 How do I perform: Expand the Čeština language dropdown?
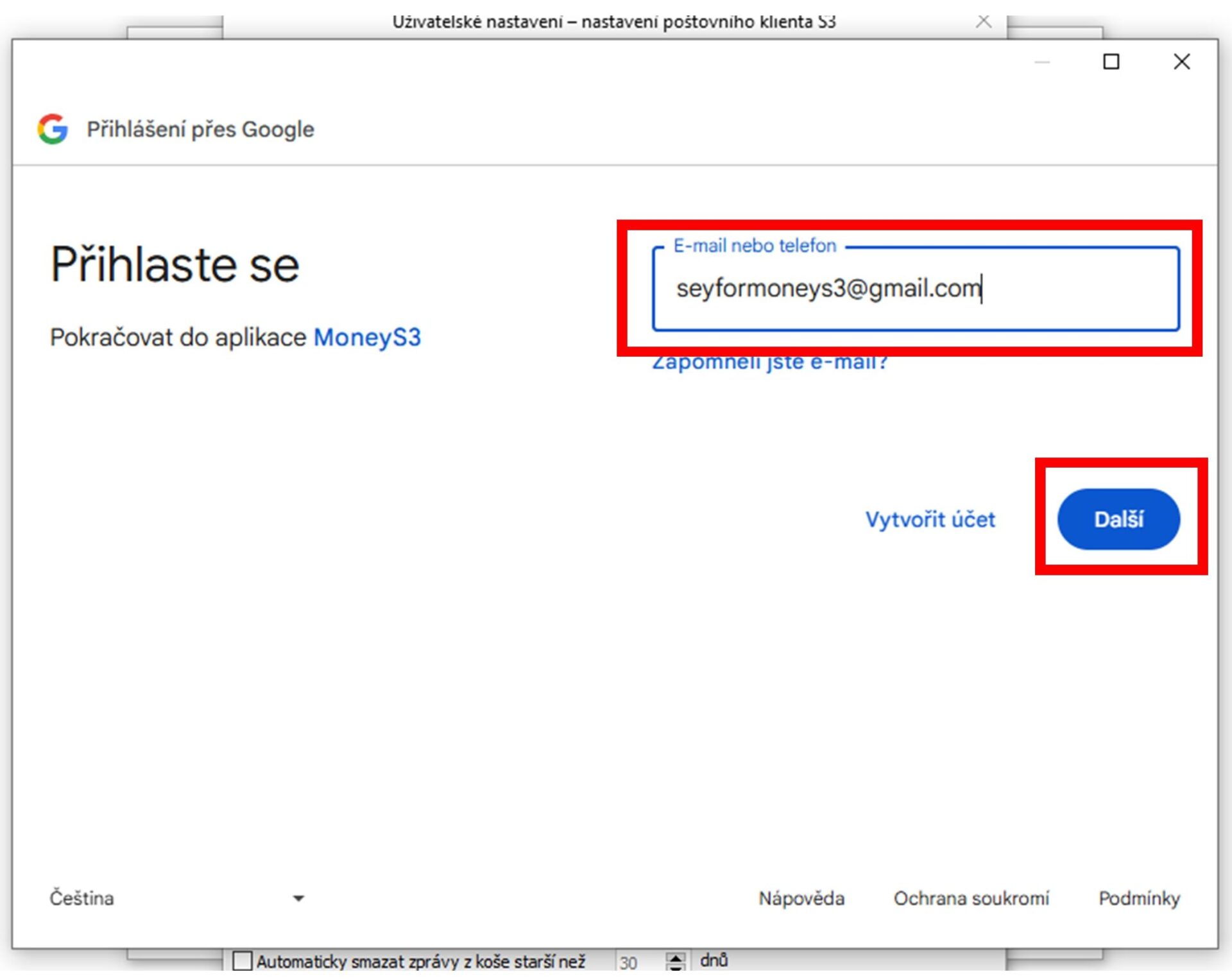[x=177, y=898]
